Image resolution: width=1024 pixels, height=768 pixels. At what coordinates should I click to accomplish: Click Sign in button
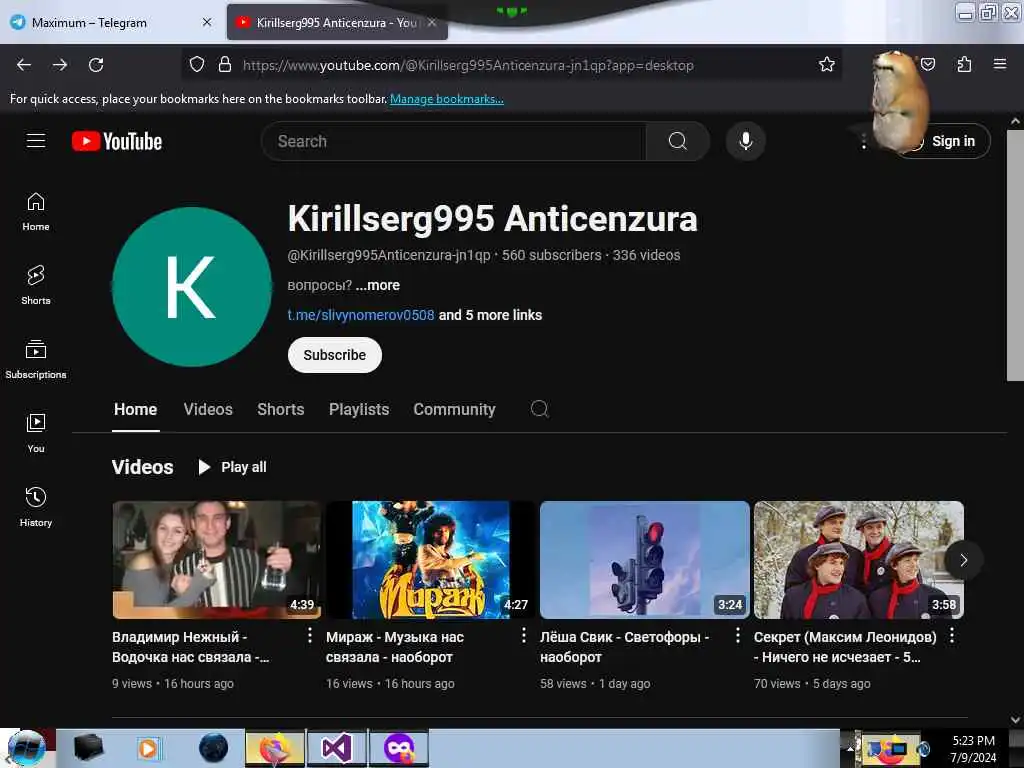tap(942, 141)
